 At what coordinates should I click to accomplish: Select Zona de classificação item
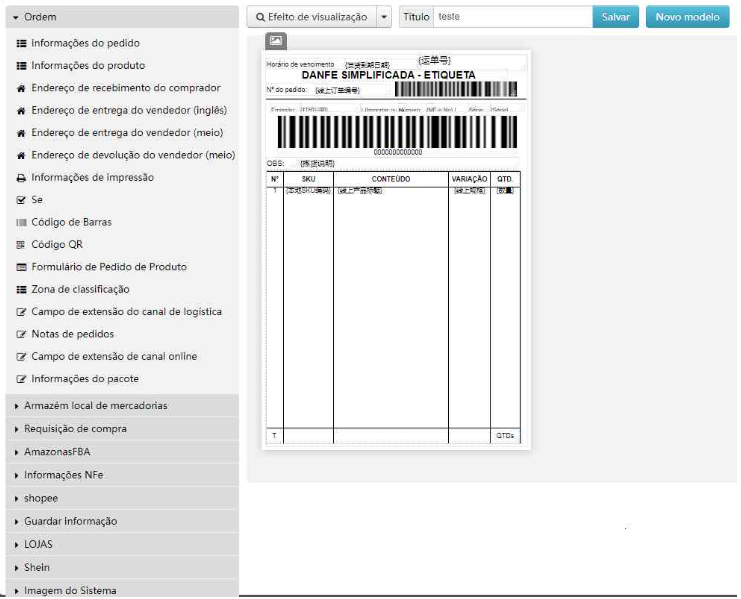pyautogui.click(x=80, y=290)
